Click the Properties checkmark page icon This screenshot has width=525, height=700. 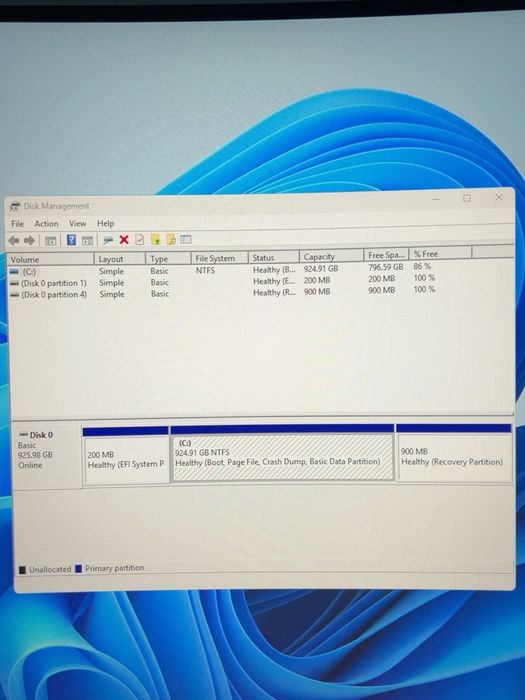click(140, 240)
